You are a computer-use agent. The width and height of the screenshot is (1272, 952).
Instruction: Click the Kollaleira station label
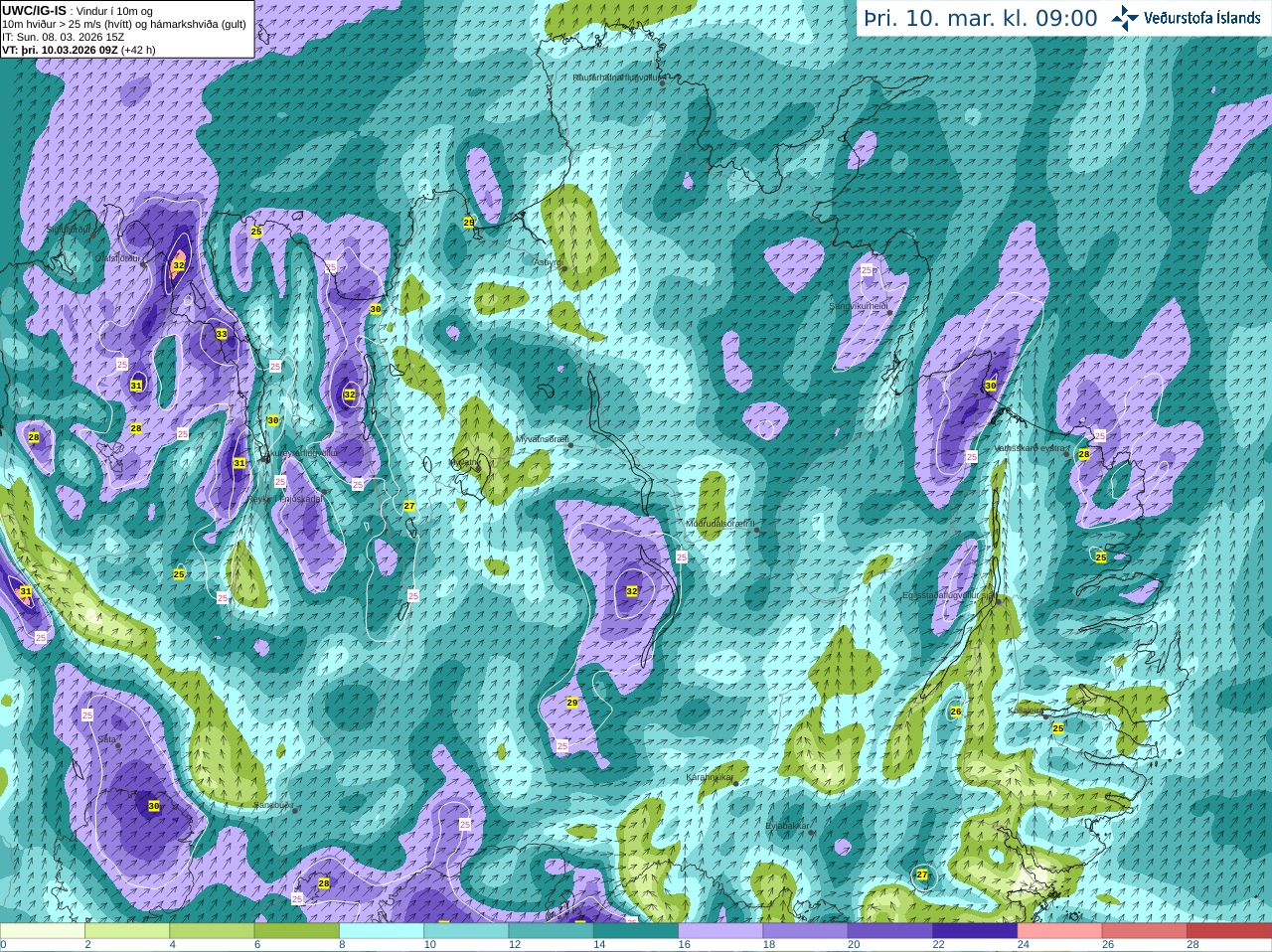click(1025, 711)
